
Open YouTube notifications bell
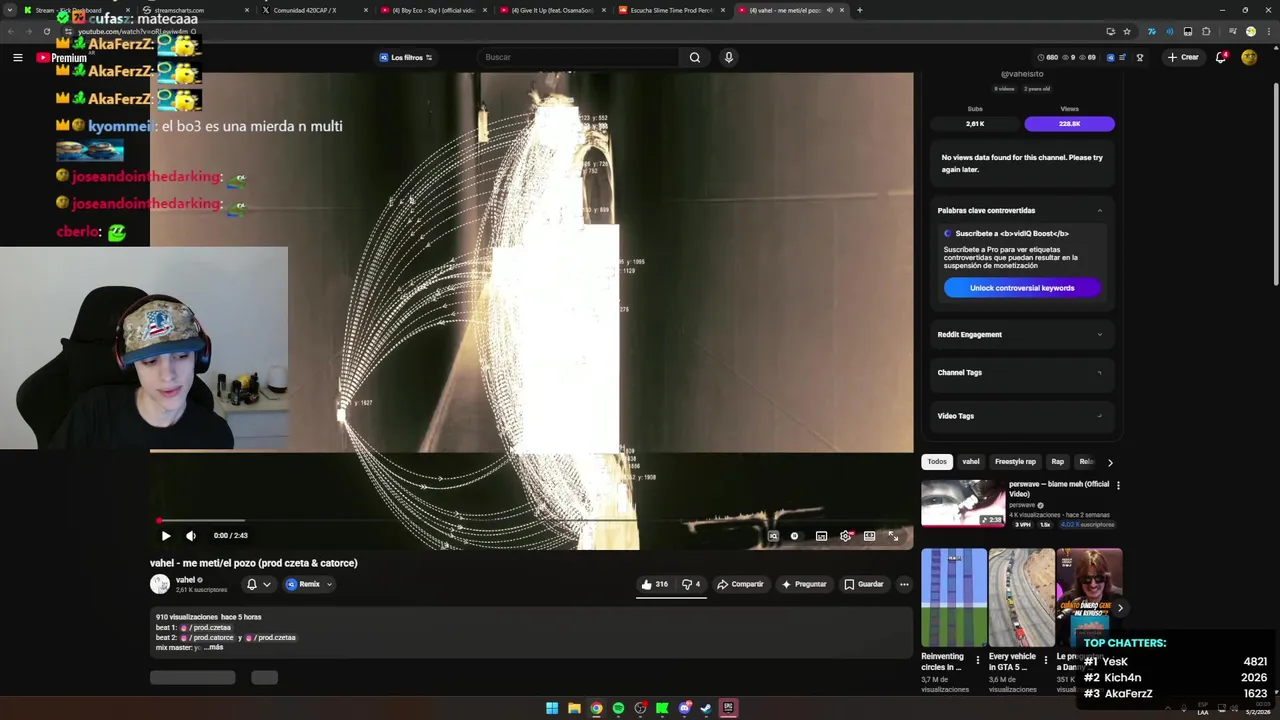click(x=1221, y=57)
